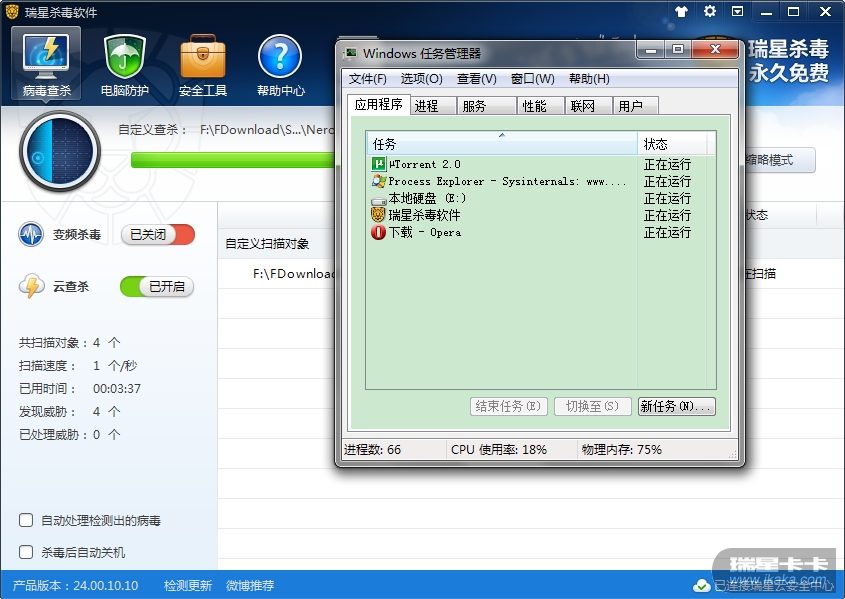Switch to the 性能 tab
The width and height of the screenshot is (845, 599).
[x=541, y=106]
